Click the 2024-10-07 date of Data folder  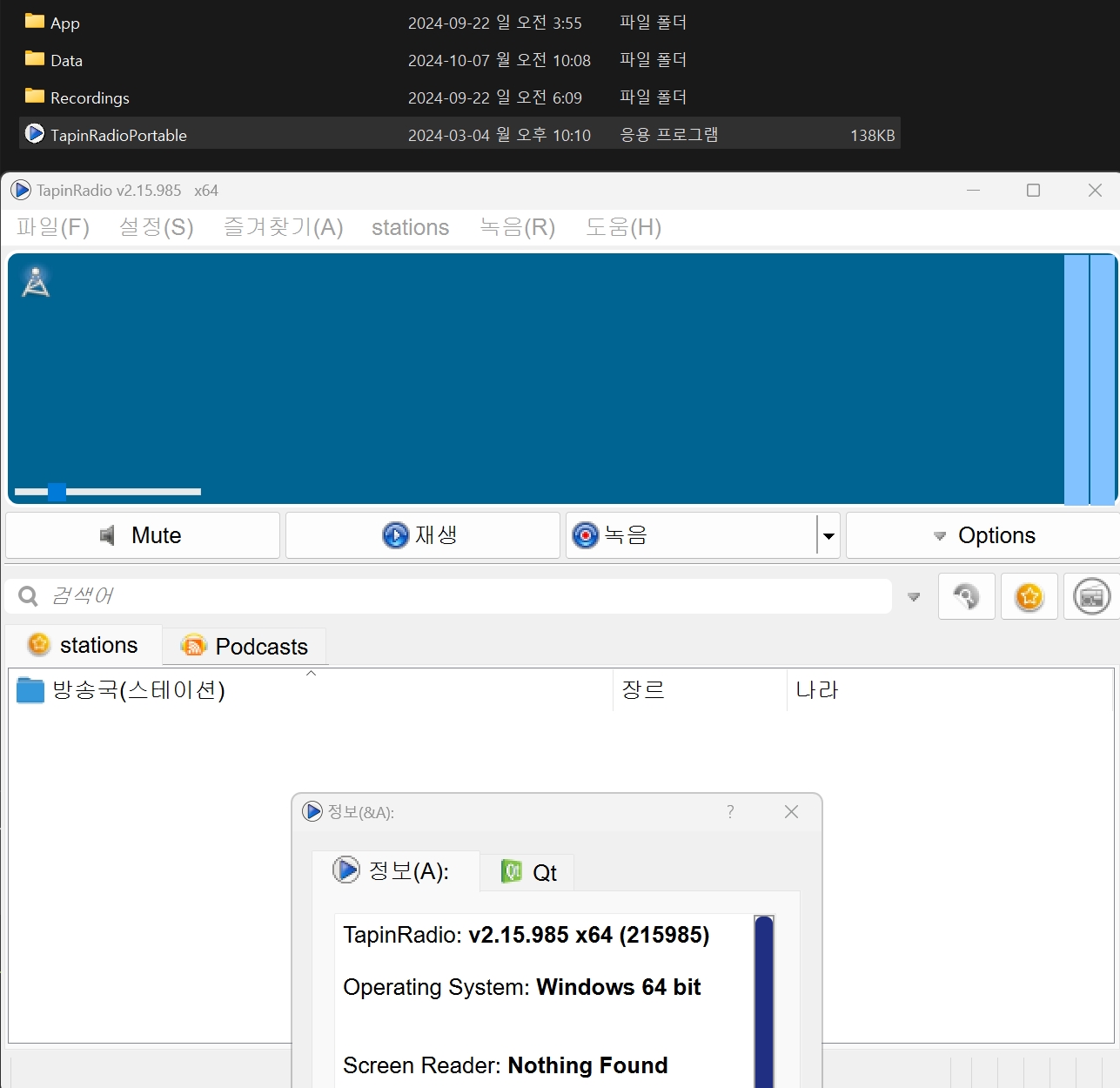tap(500, 60)
